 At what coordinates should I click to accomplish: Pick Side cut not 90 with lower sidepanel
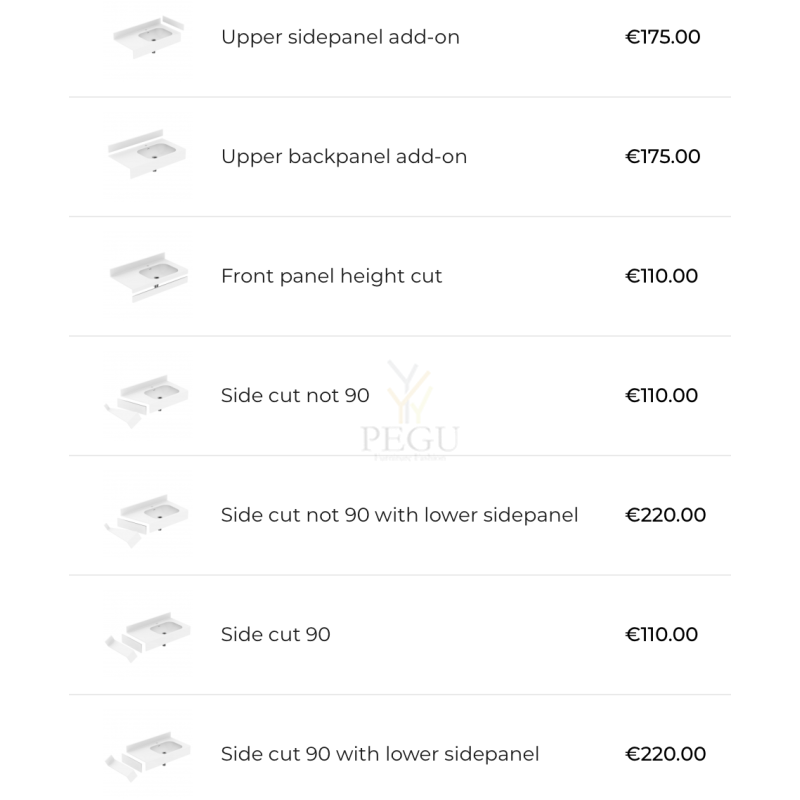pyautogui.click(x=399, y=515)
